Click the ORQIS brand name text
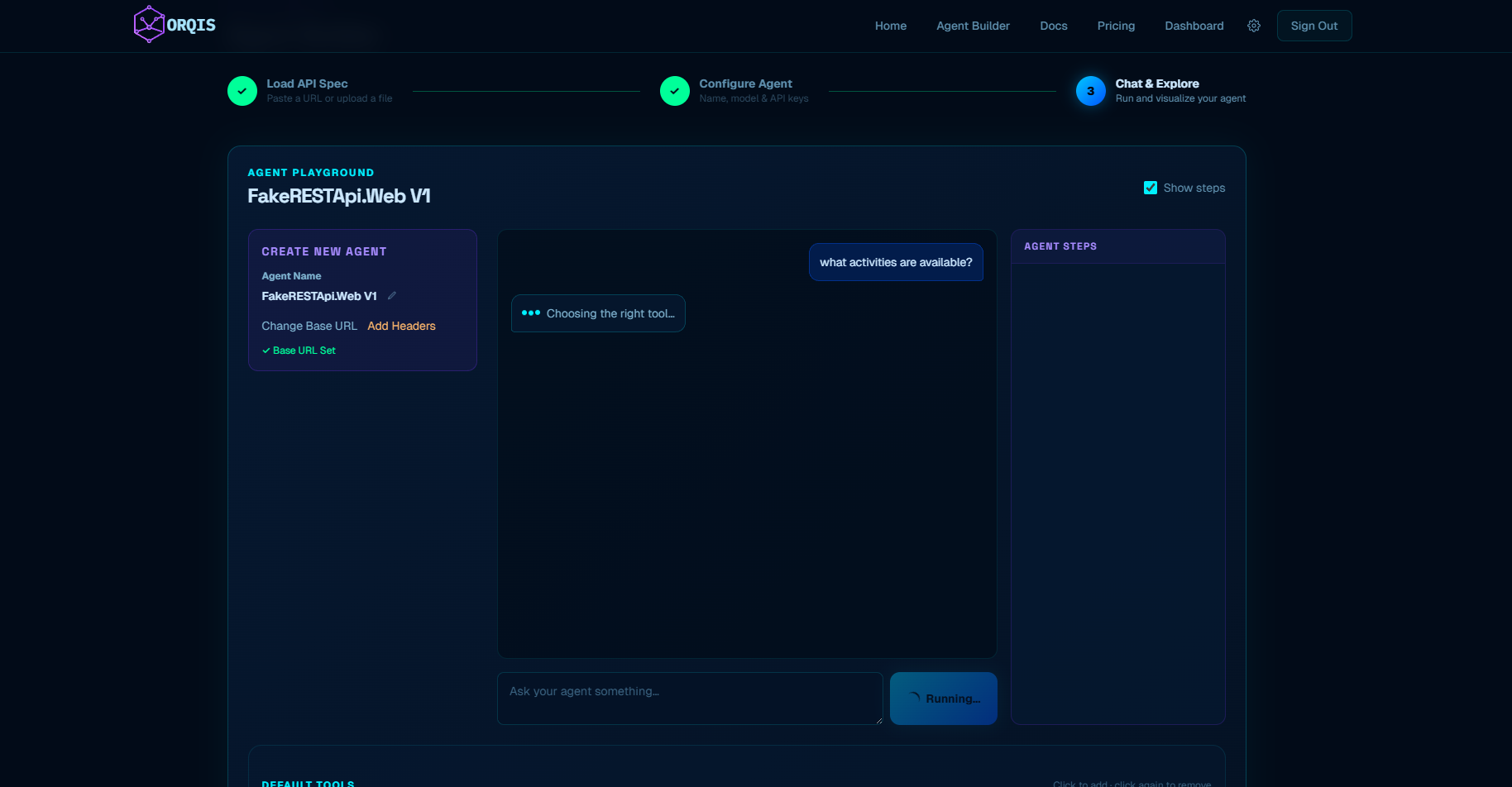 (x=191, y=25)
